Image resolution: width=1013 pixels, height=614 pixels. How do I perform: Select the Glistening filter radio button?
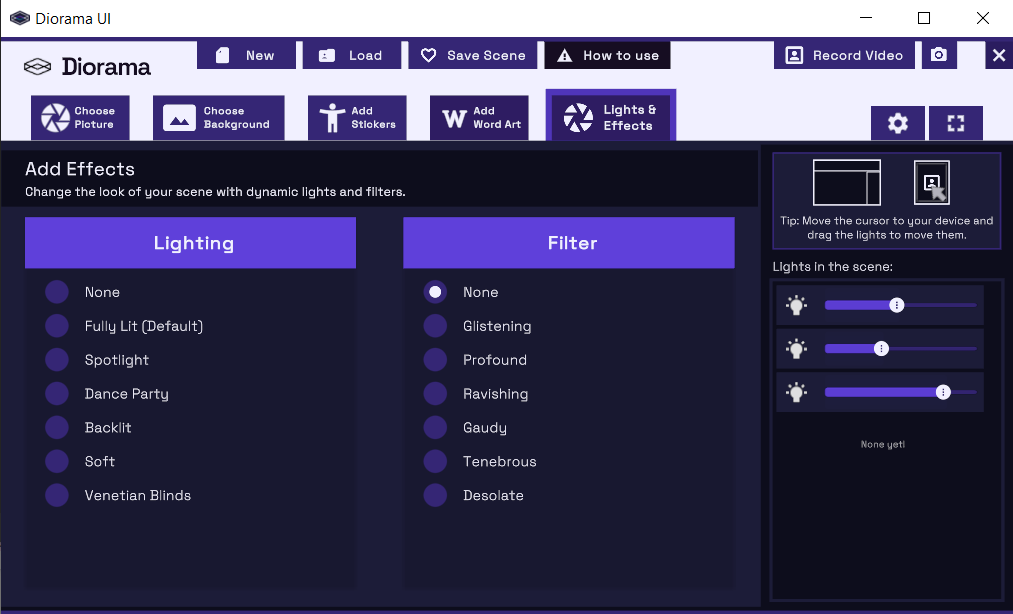point(435,326)
